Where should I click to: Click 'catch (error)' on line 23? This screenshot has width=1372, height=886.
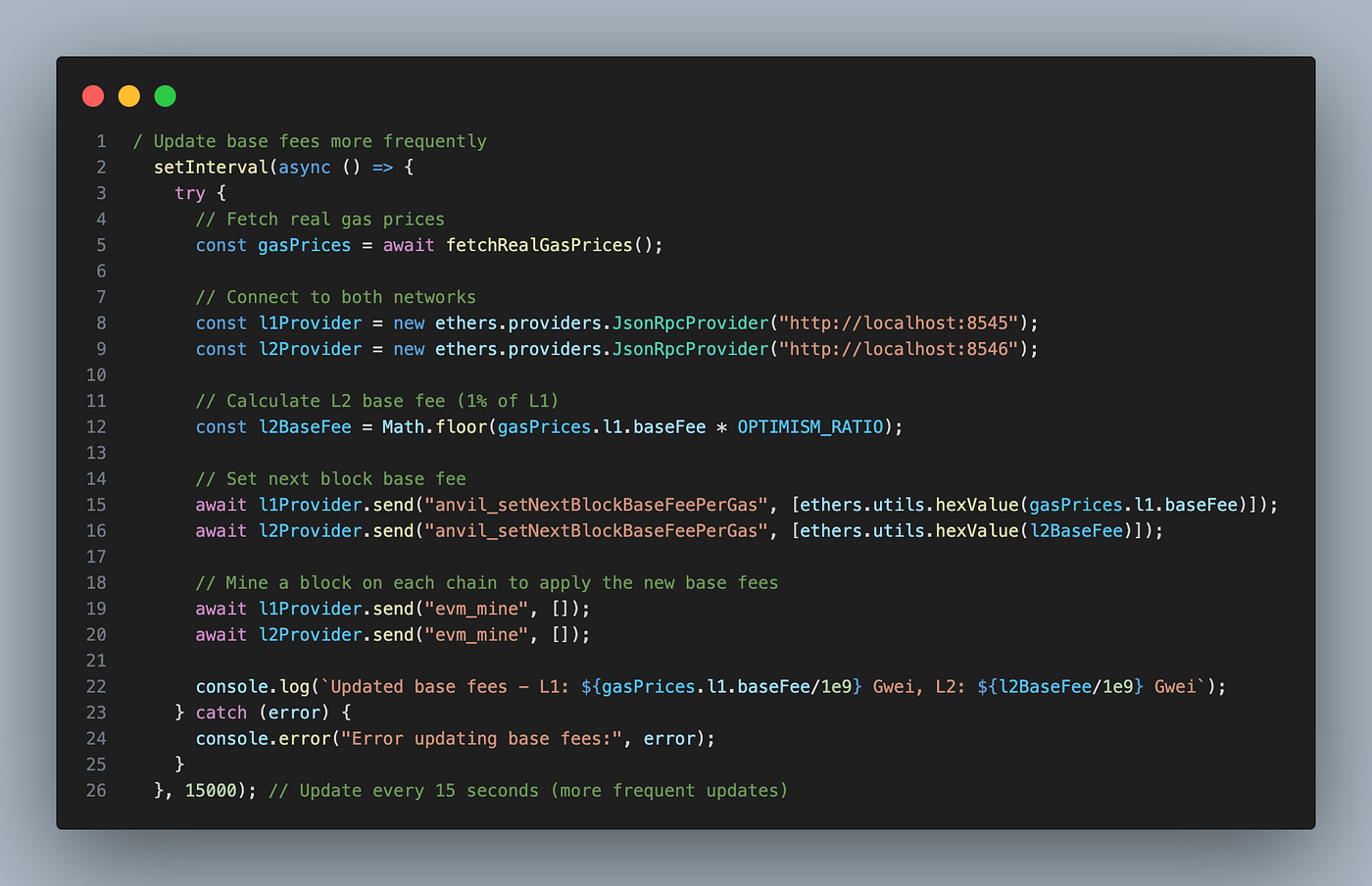point(263,713)
